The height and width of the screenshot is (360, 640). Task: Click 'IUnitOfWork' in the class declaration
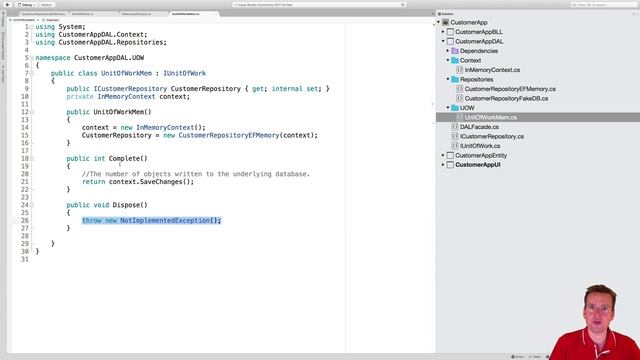[184, 73]
